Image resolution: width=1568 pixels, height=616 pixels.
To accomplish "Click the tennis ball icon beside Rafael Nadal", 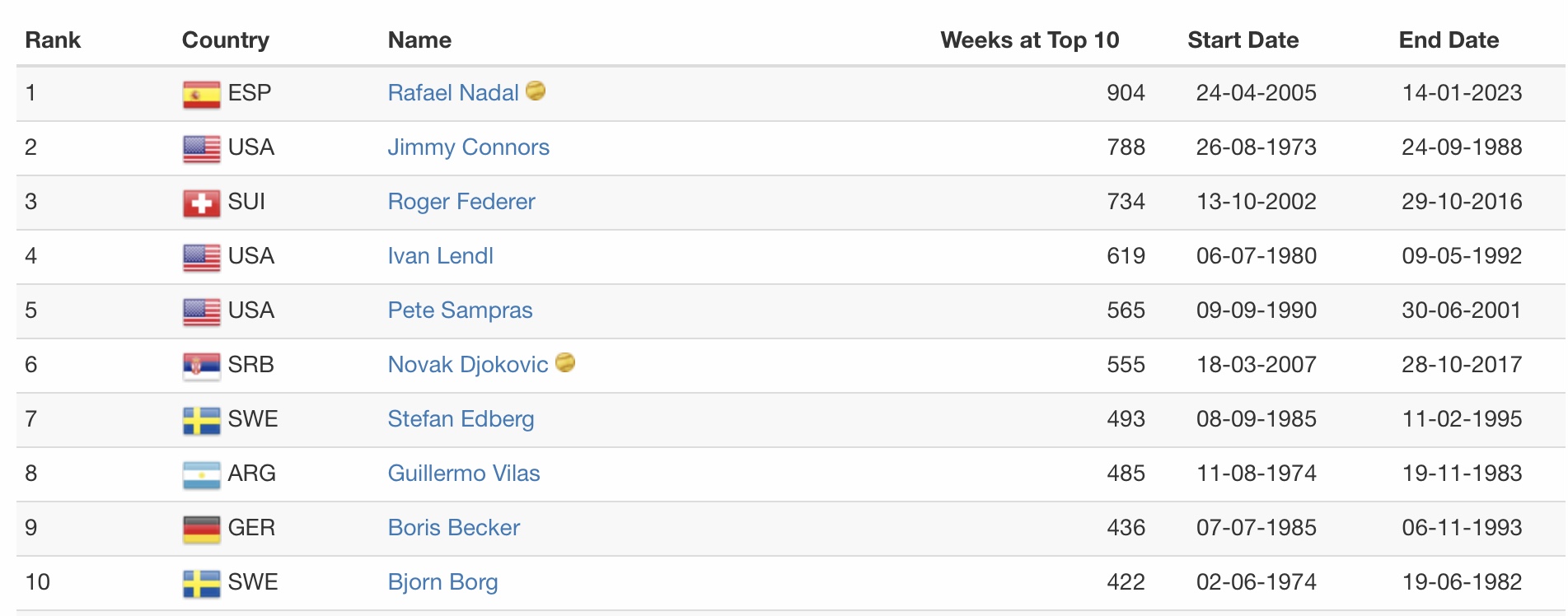I will 536,91.
